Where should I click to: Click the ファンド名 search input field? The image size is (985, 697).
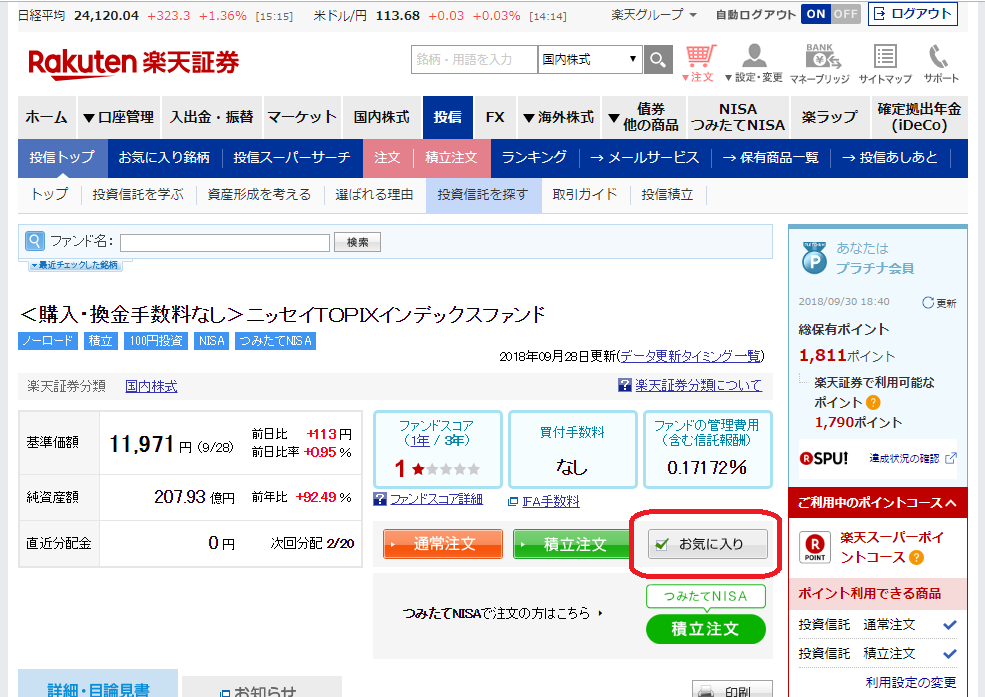coord(224,242)
